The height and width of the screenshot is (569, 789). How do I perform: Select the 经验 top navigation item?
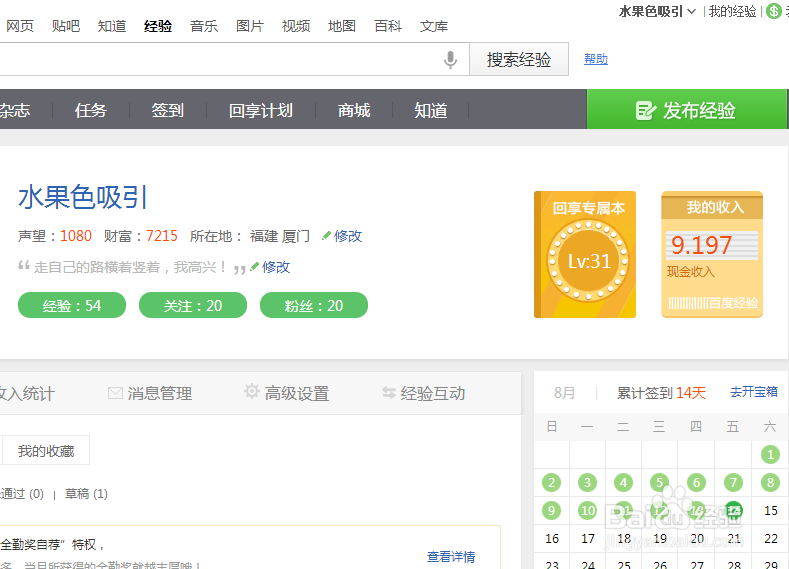pyautogui.click(x=158, y=26)
